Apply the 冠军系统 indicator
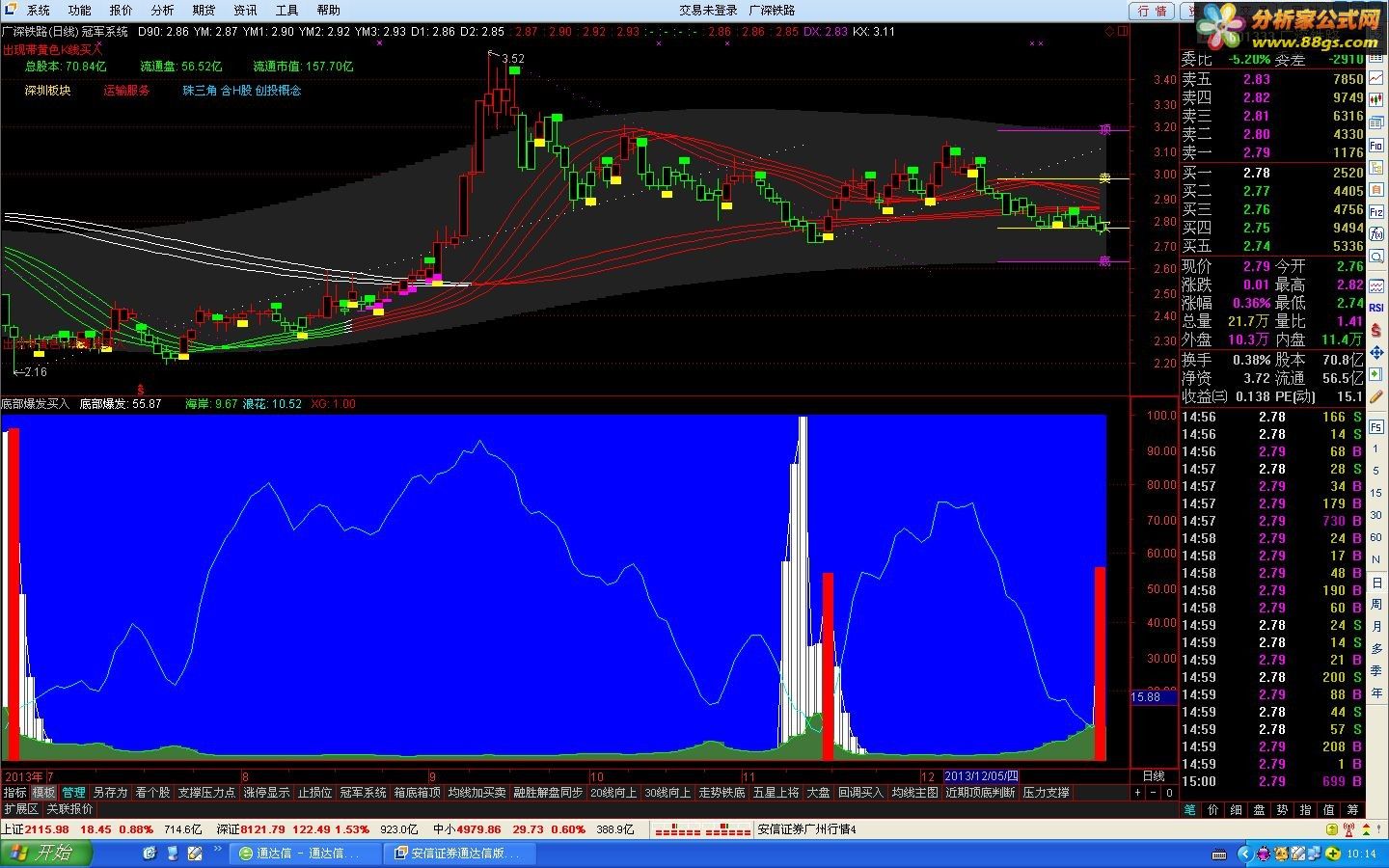This screenshot has height=868, width=1389. (x=363, y=793)
